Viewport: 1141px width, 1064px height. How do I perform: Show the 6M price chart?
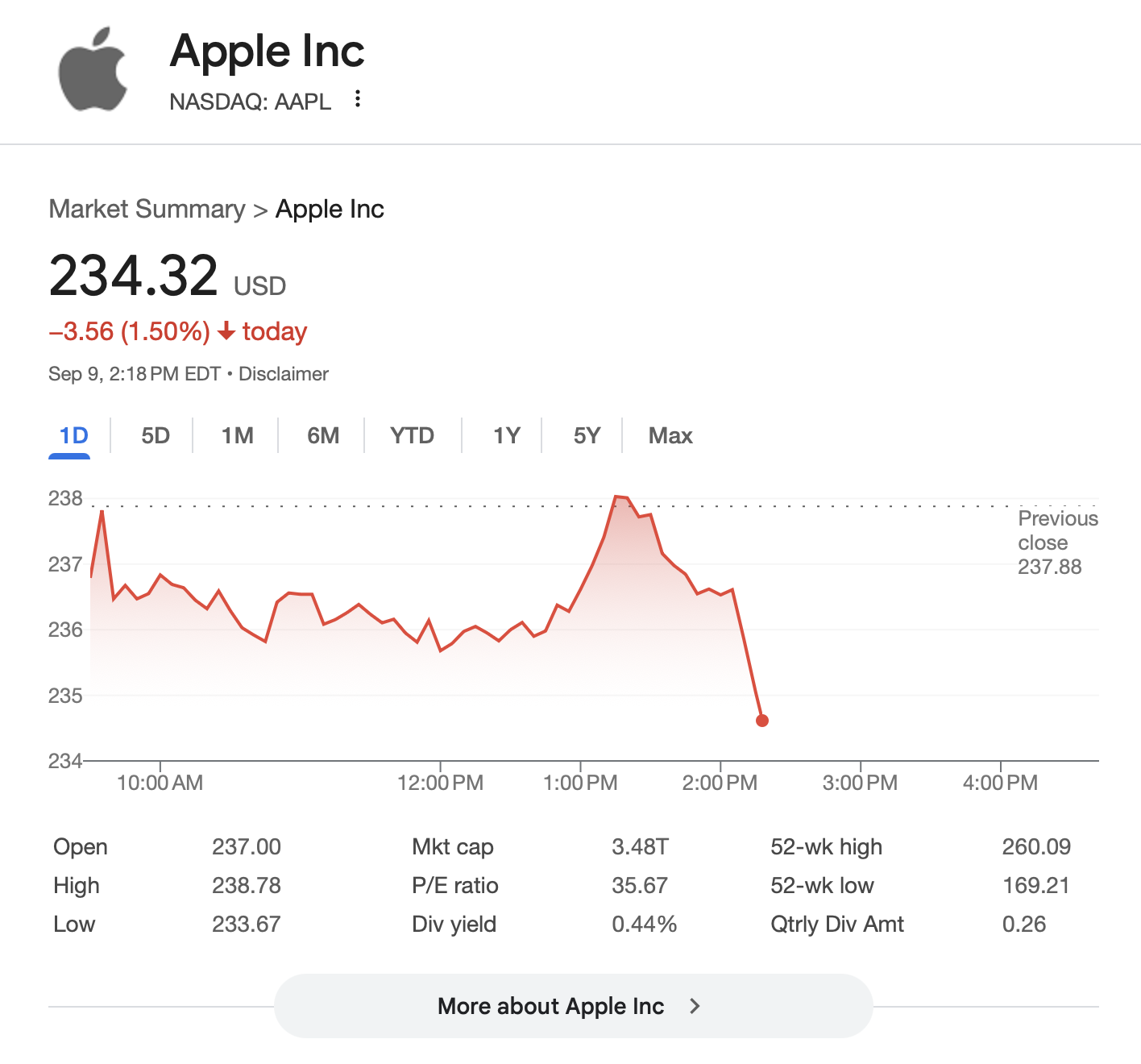pos(323,436)
